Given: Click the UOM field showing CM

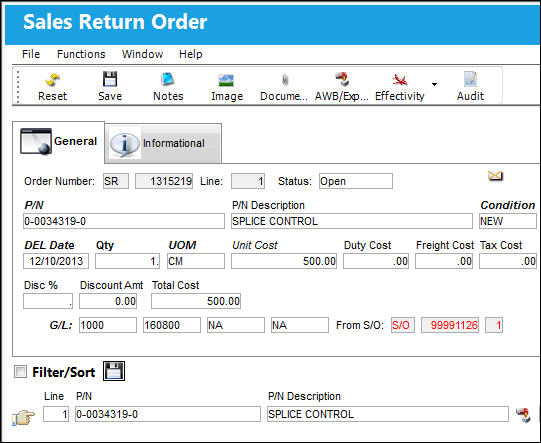Looking at the screenshot, I should (196, 261).
